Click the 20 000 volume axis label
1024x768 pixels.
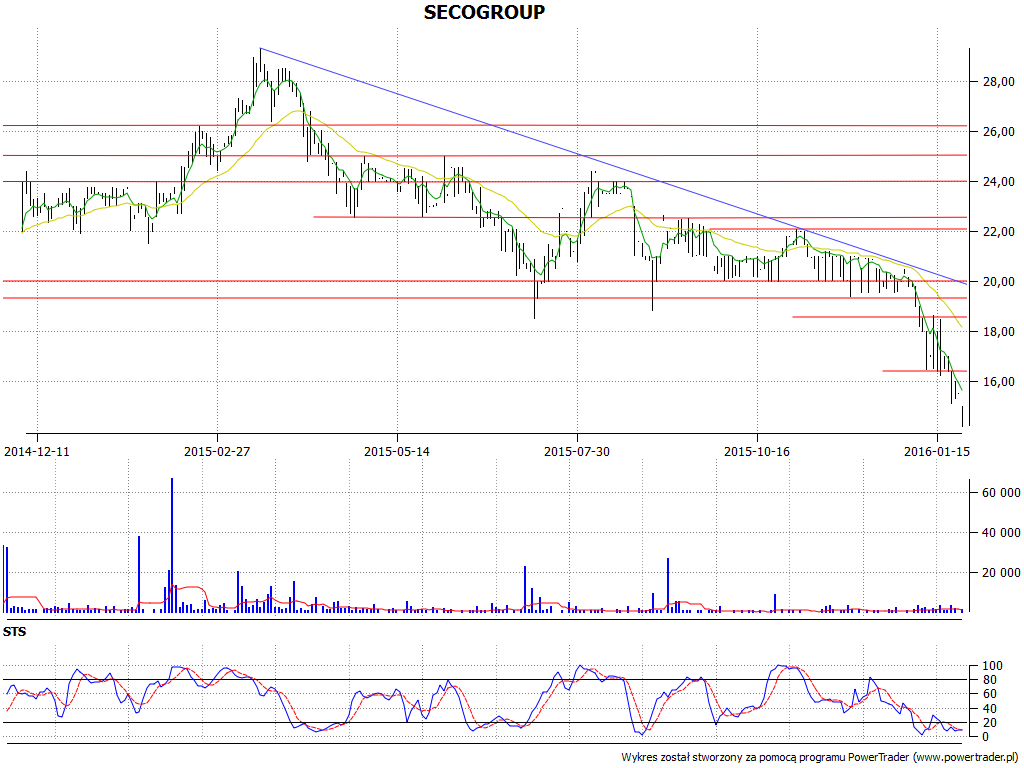[1001, 573]
